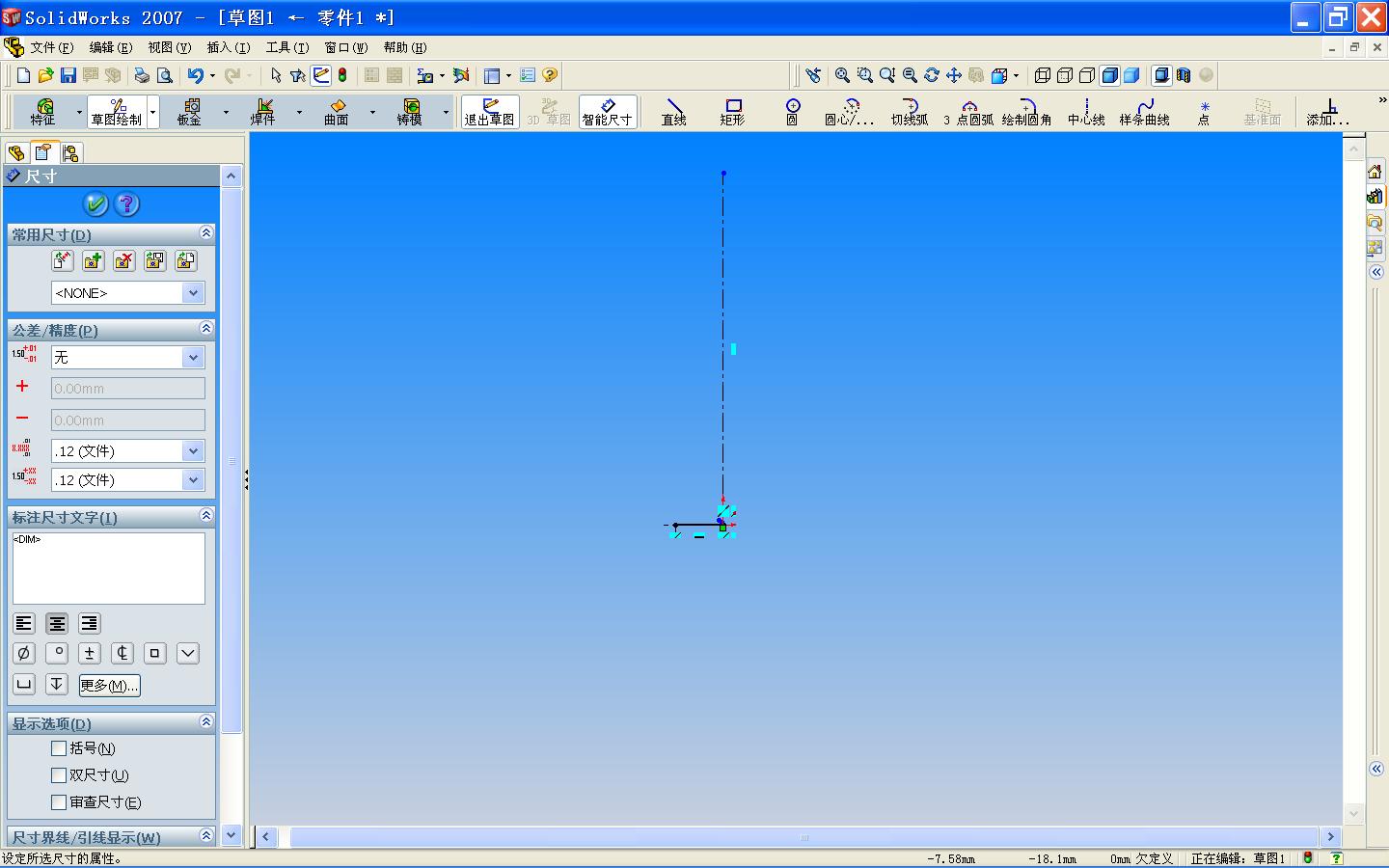Expand the 尺寸界线/引线显示(W) section
Screen dimensions: 1389x868
(x=205, y=836)
